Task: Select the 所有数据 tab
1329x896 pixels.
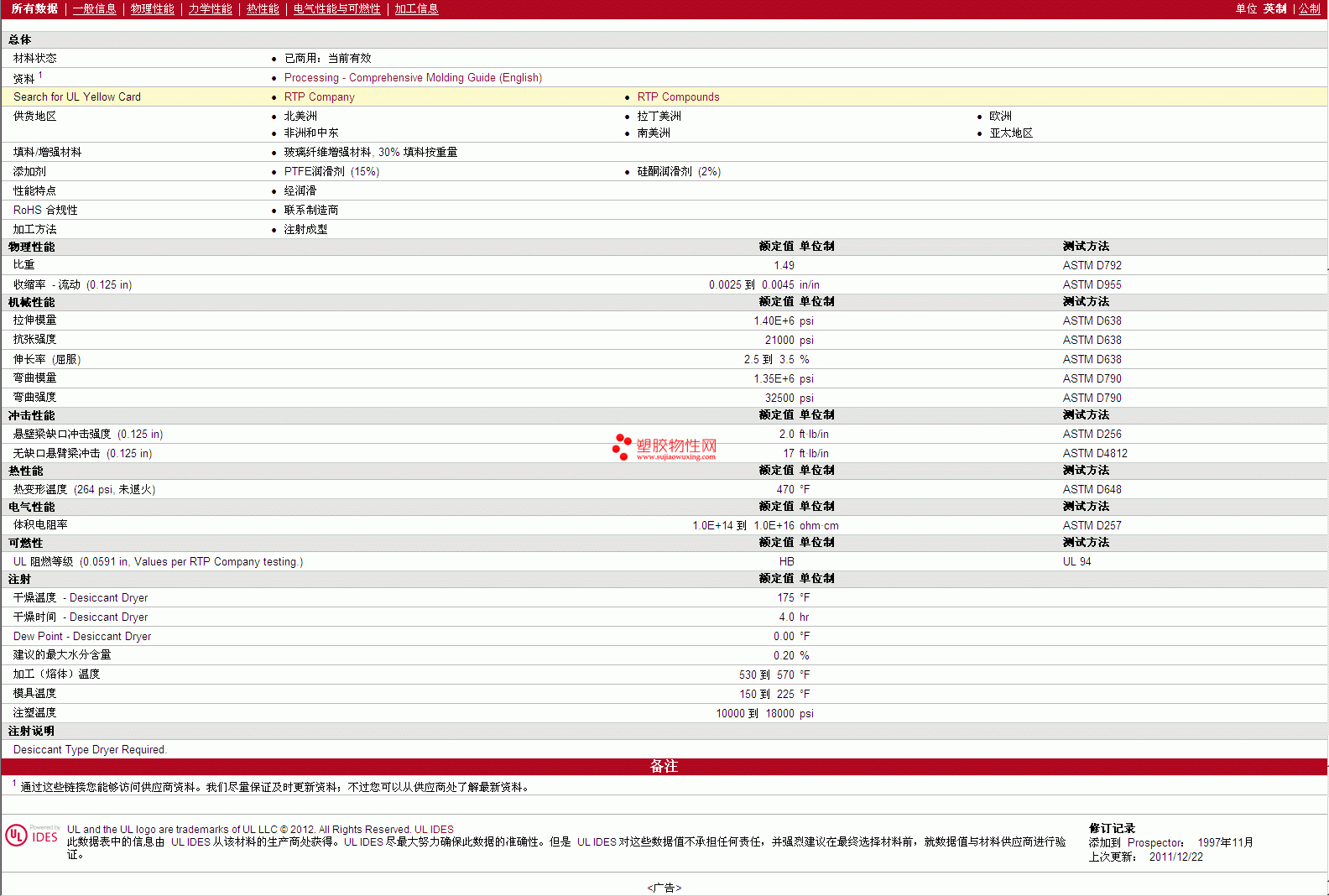Action: coord(34,8)
